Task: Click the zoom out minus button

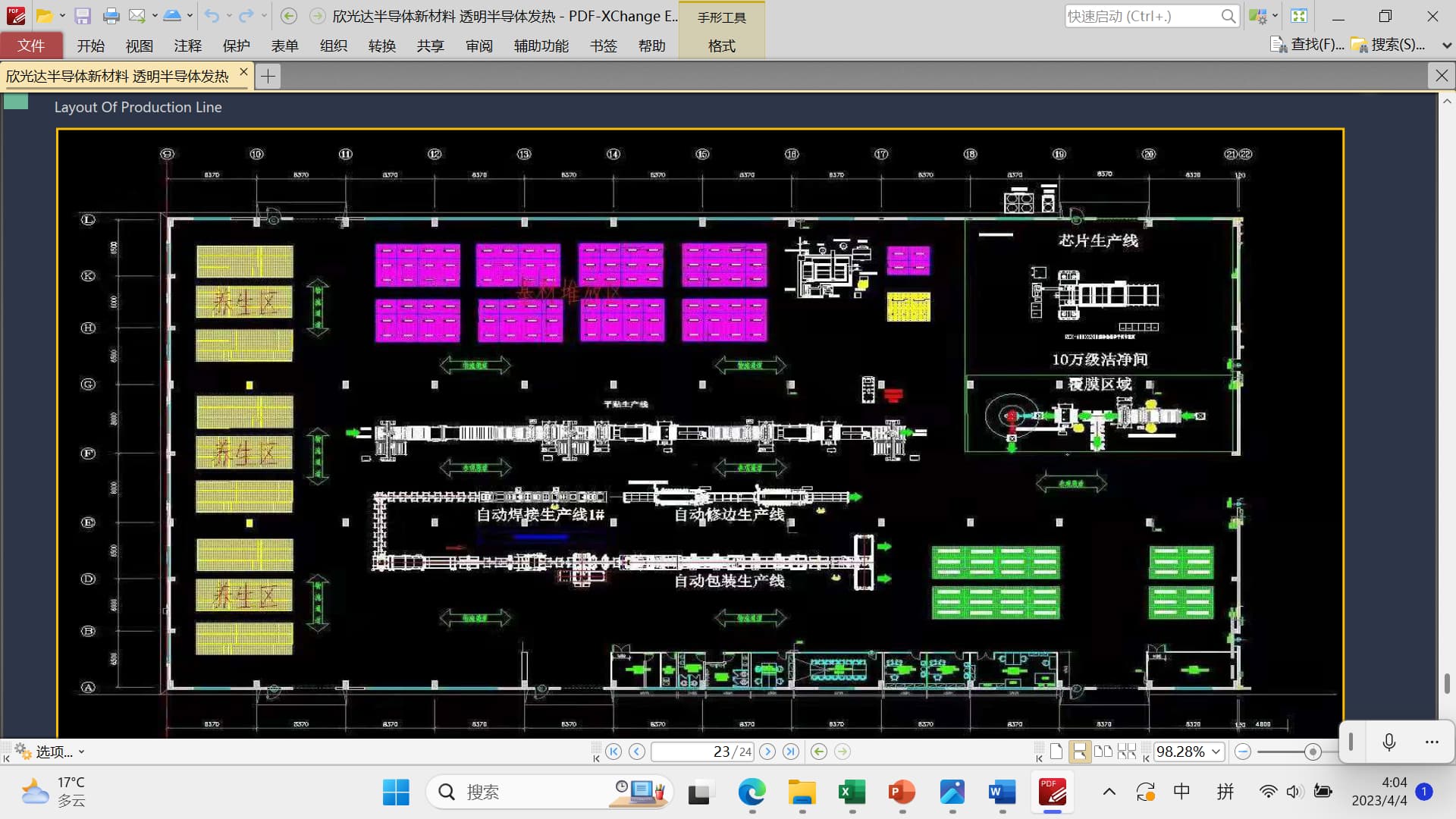Action: point(1242,752)
